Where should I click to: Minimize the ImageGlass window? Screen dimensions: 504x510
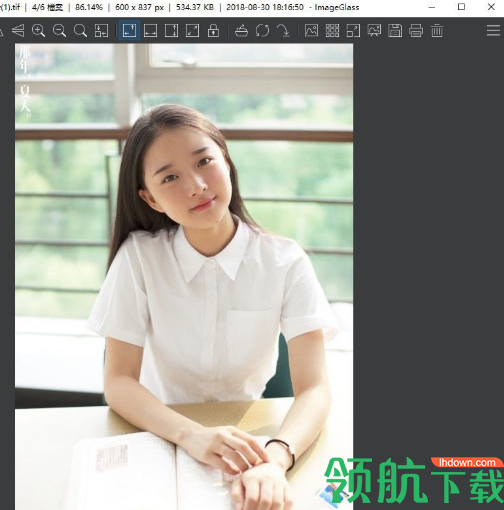click(432, 7)
